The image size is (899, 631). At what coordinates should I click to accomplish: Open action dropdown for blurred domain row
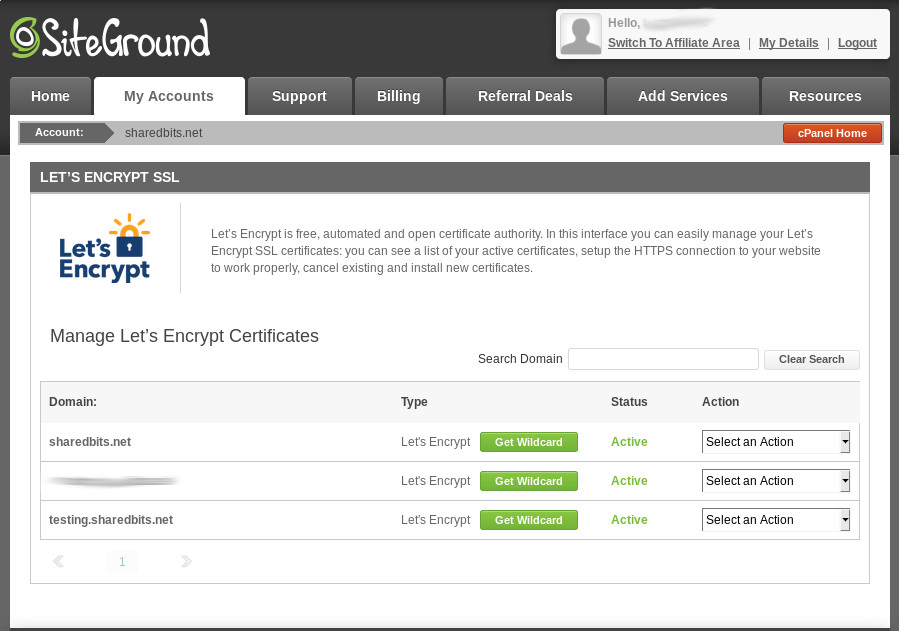tap(776, 481)
